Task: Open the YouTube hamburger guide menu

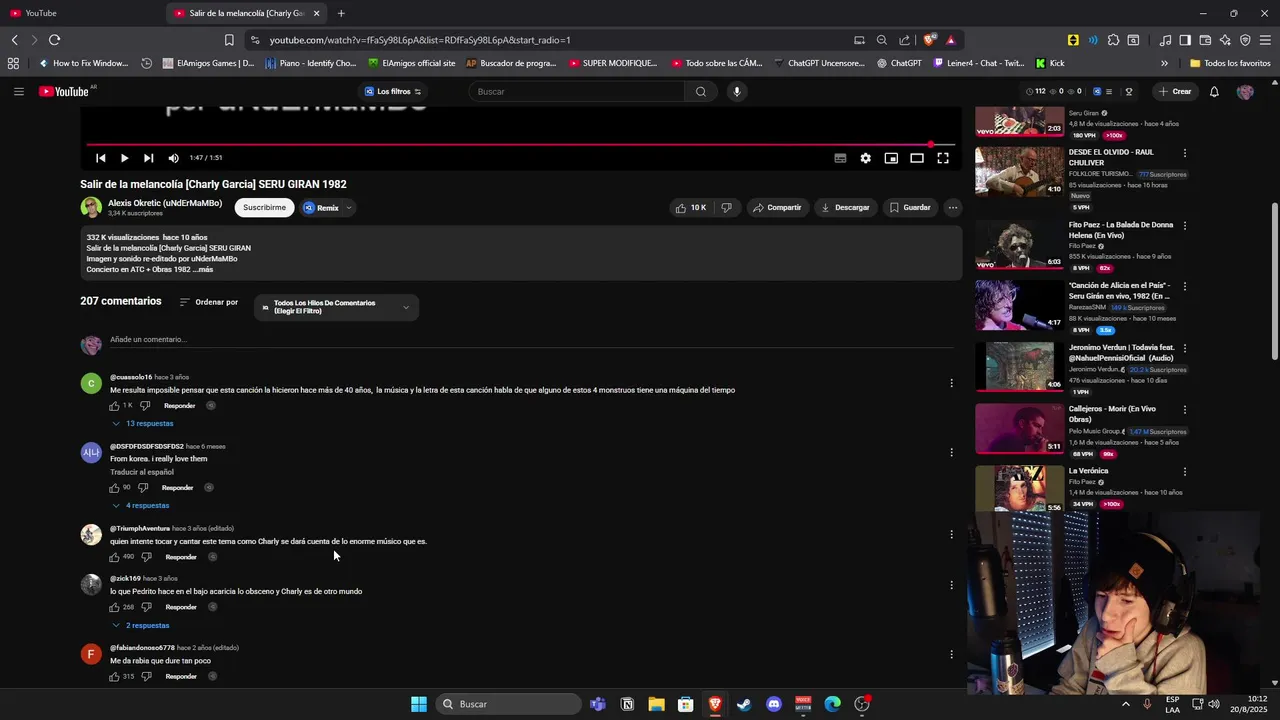Action: [18, 91]
